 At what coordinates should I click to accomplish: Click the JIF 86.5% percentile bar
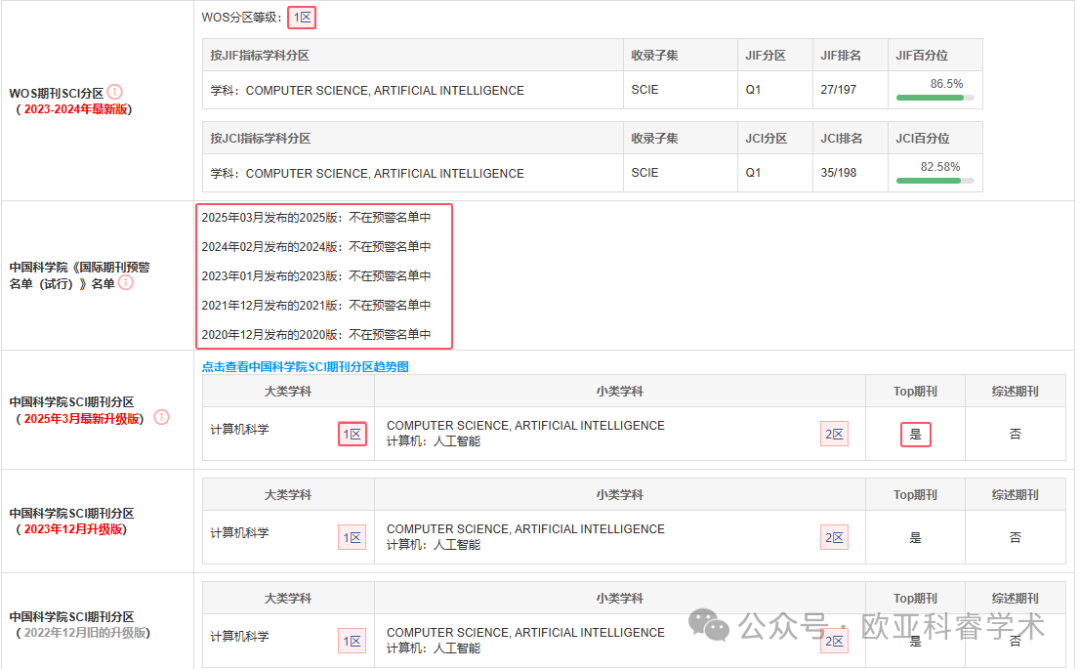tap(935, 98)
